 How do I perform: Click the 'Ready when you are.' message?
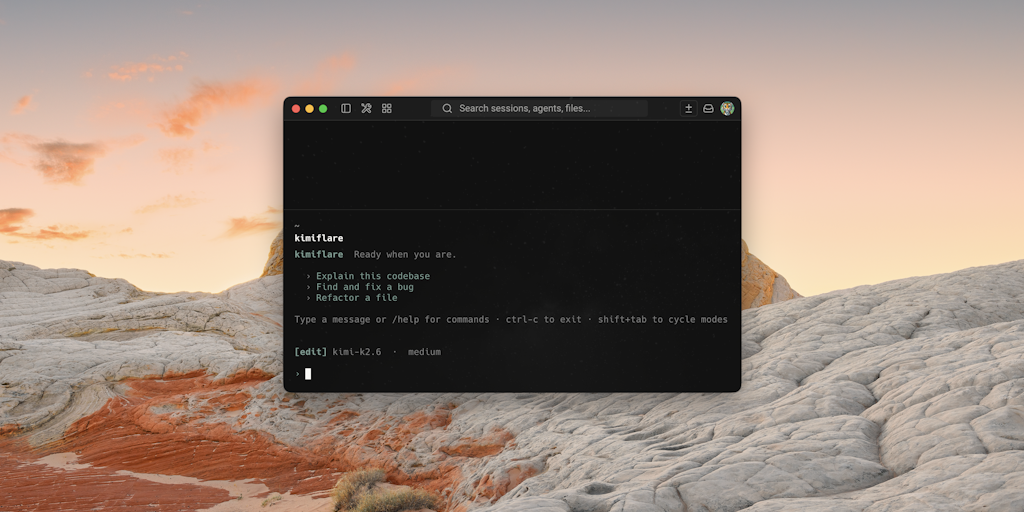(405, 255)
